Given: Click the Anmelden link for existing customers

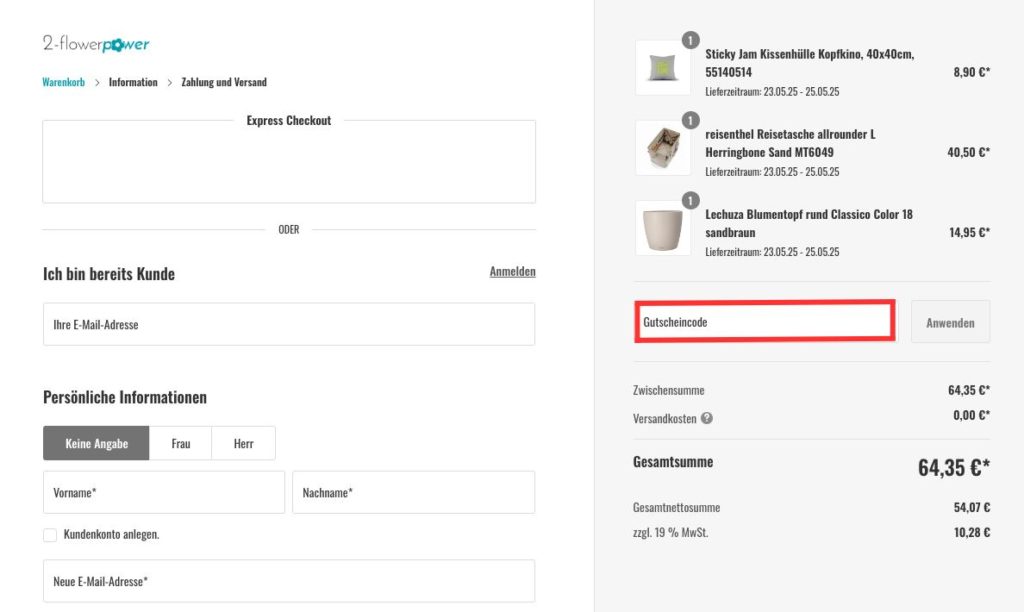Looking at the screenshot, I should [x=512, y=271].
